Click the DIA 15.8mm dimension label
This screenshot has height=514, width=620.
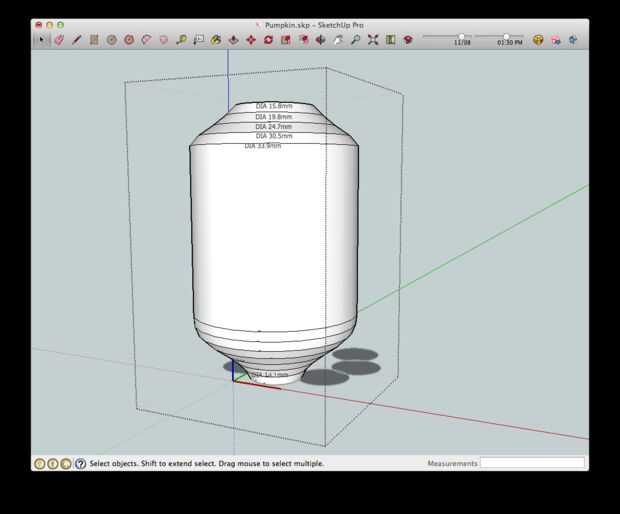point(274,106)
